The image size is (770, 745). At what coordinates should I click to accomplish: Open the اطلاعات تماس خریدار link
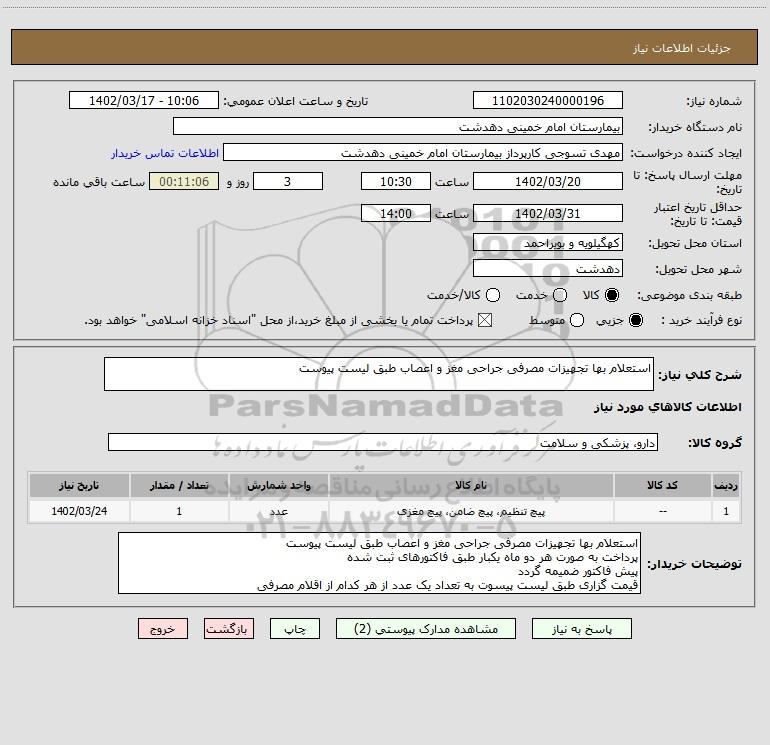point(165,153)
